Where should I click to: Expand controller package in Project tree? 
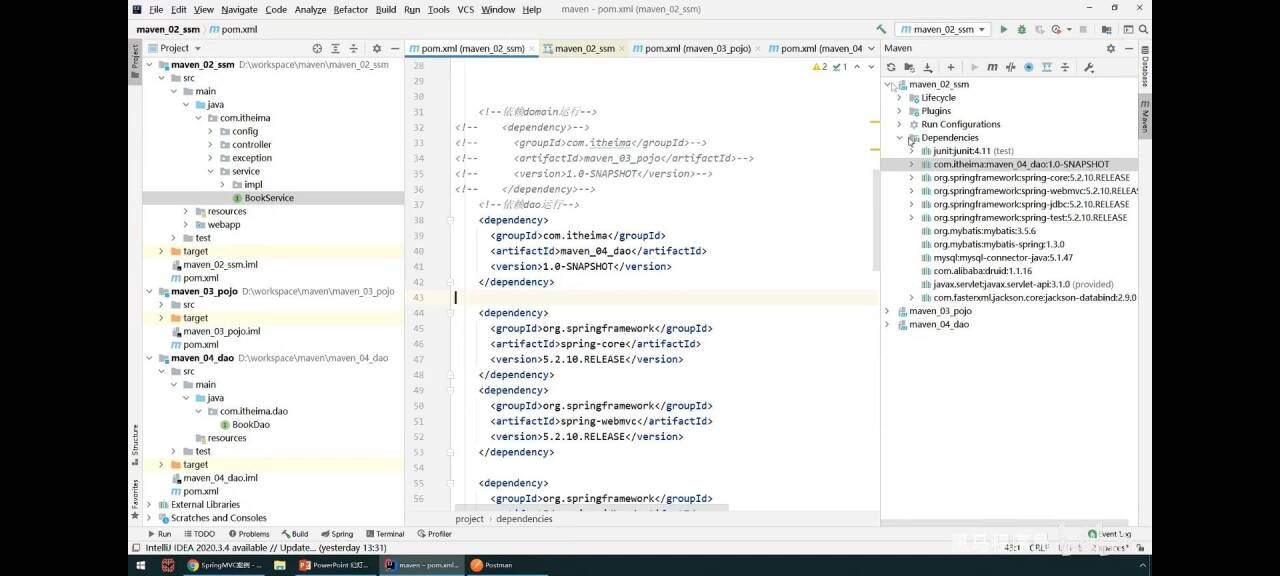point(210,144)
